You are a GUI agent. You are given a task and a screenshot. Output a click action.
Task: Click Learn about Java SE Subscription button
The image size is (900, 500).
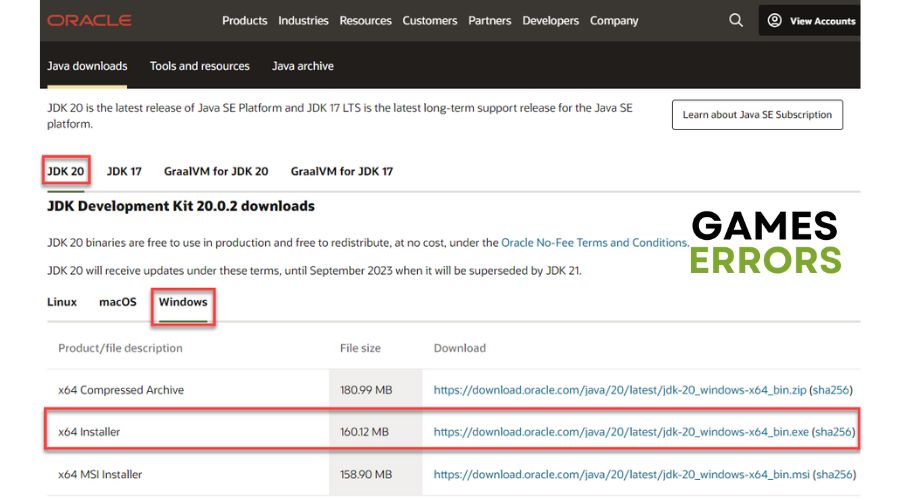click(757, 115)
